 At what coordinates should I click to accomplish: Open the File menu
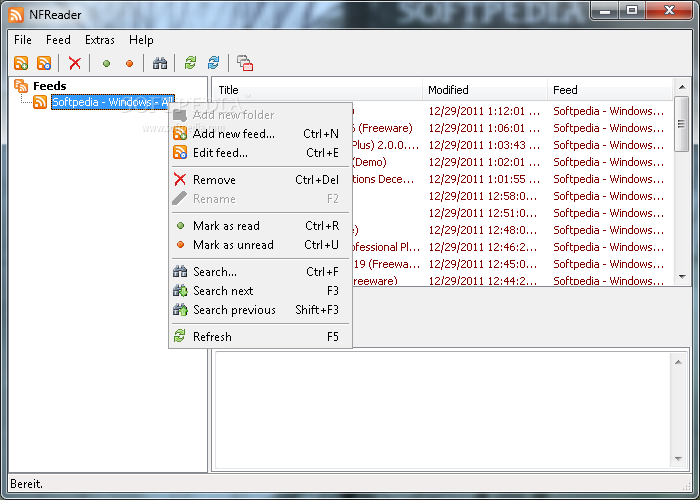(23, 40)
